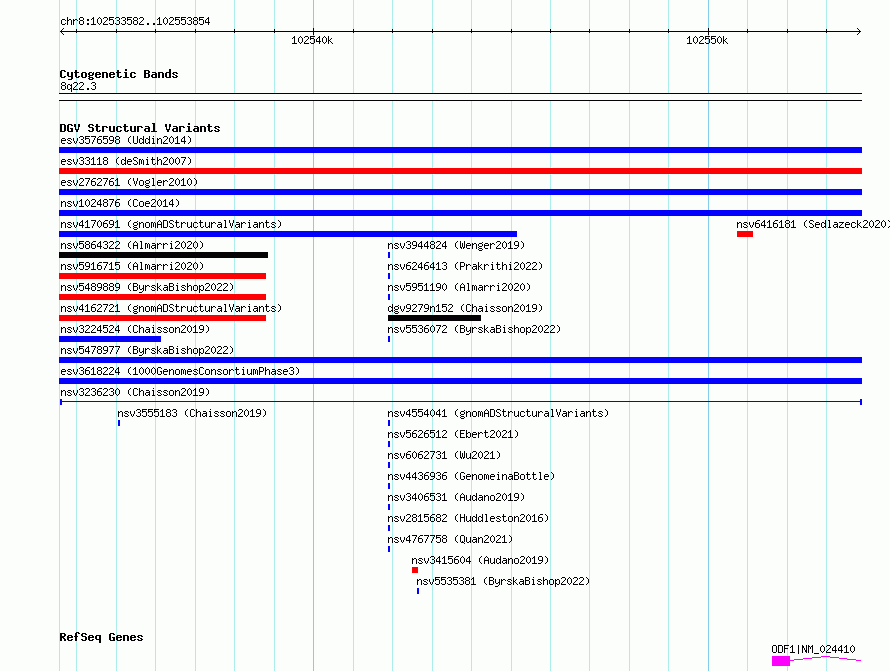890x671 pixels.
Task: Click nsv4162721 (gnomADStructuralVariants) red bar
Action: click(162, 318)
